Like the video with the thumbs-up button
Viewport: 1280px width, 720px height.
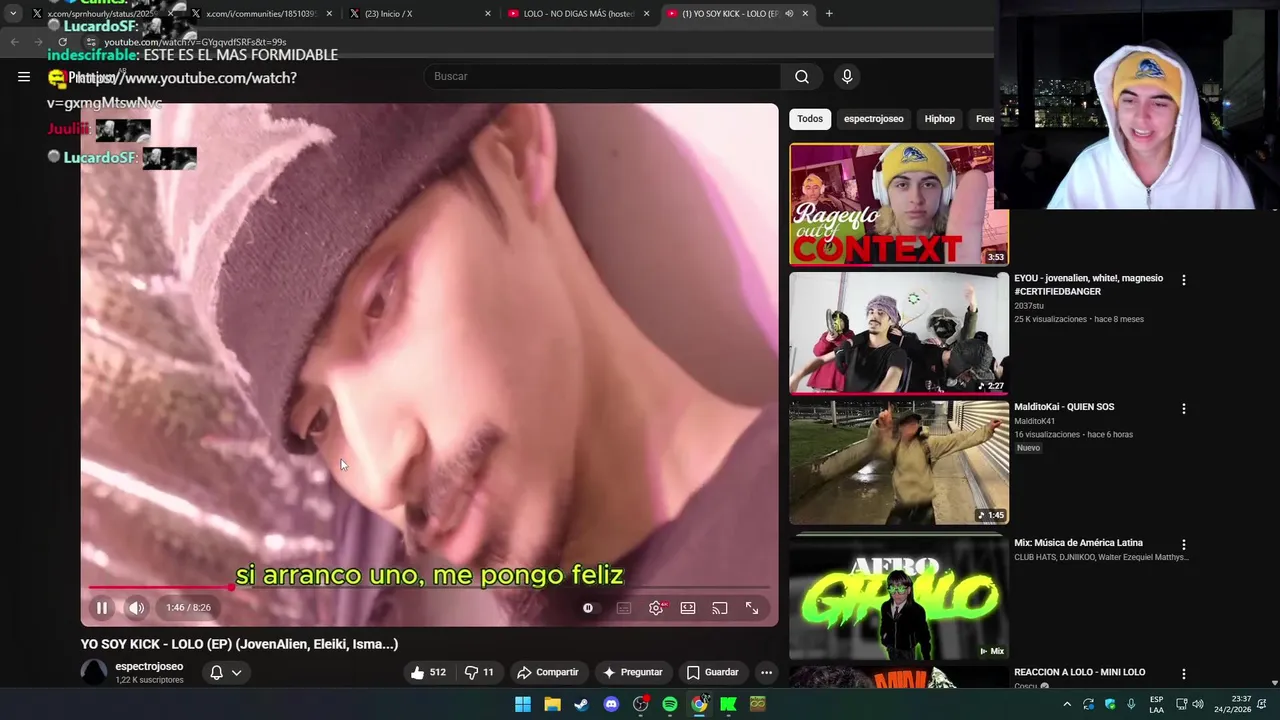point(428,672)
